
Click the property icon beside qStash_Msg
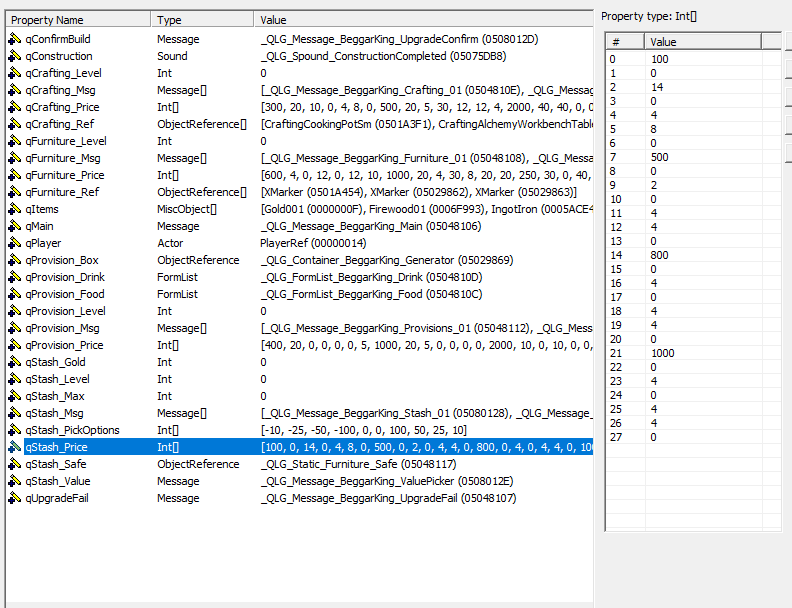click(15, 413)
